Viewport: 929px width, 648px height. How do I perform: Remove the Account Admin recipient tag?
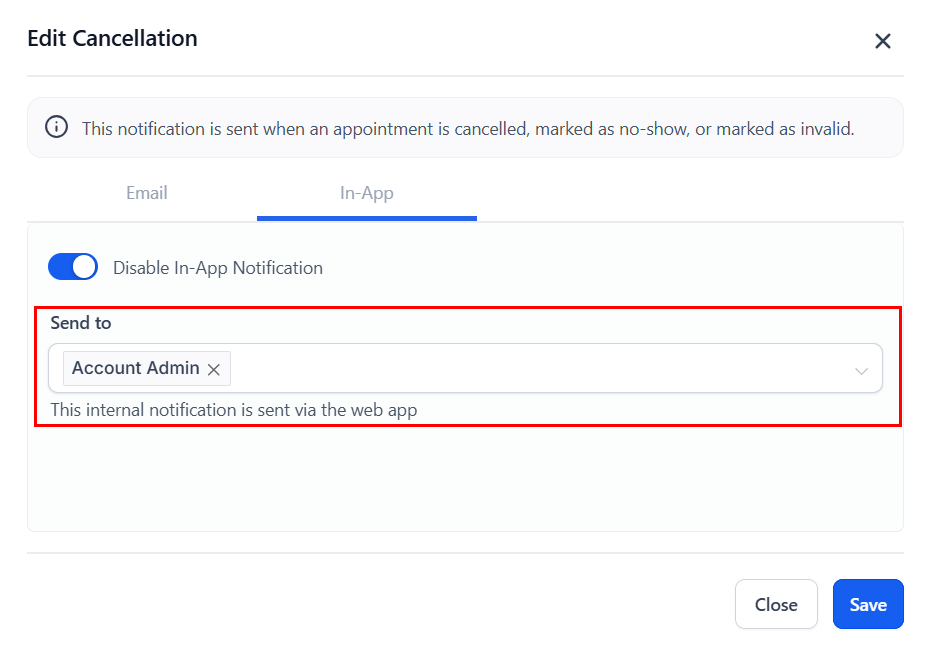tap(214, 369)
